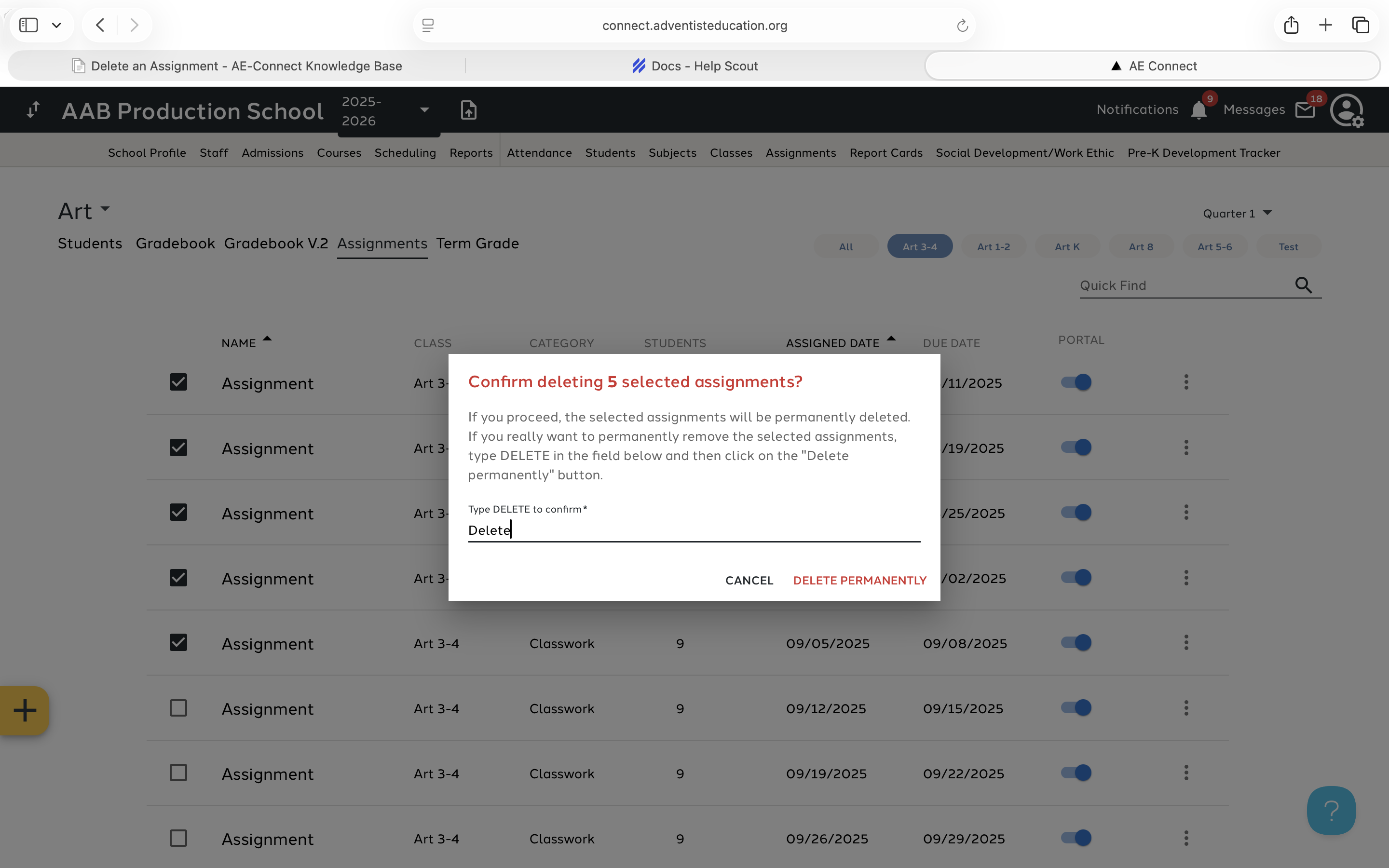Click CANCEL in the confirm dialog
The width and height of the screenshot is (1389, 868).
click(749, 581)
